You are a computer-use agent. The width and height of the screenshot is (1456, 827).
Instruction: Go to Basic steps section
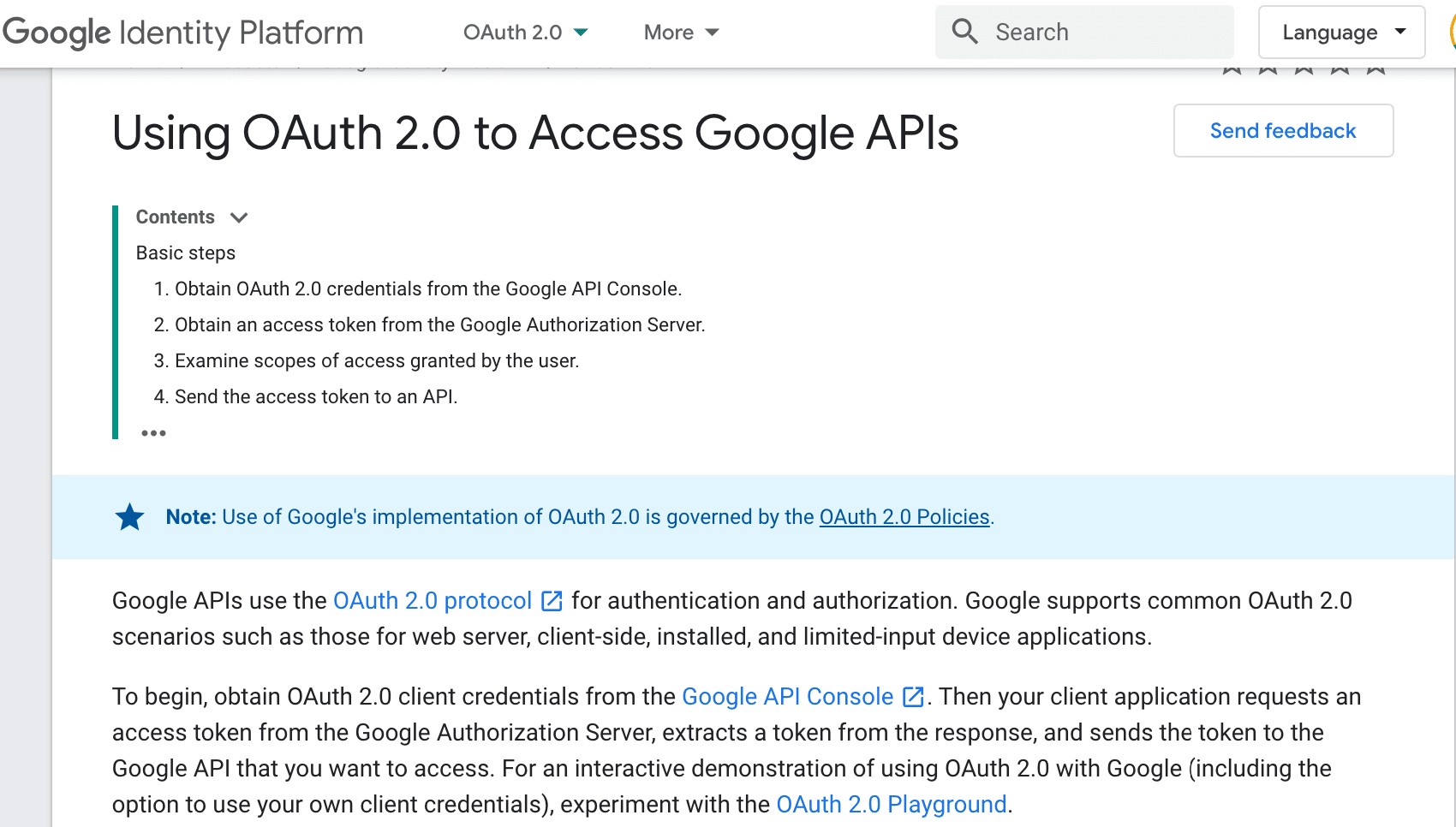coord(186,253)
